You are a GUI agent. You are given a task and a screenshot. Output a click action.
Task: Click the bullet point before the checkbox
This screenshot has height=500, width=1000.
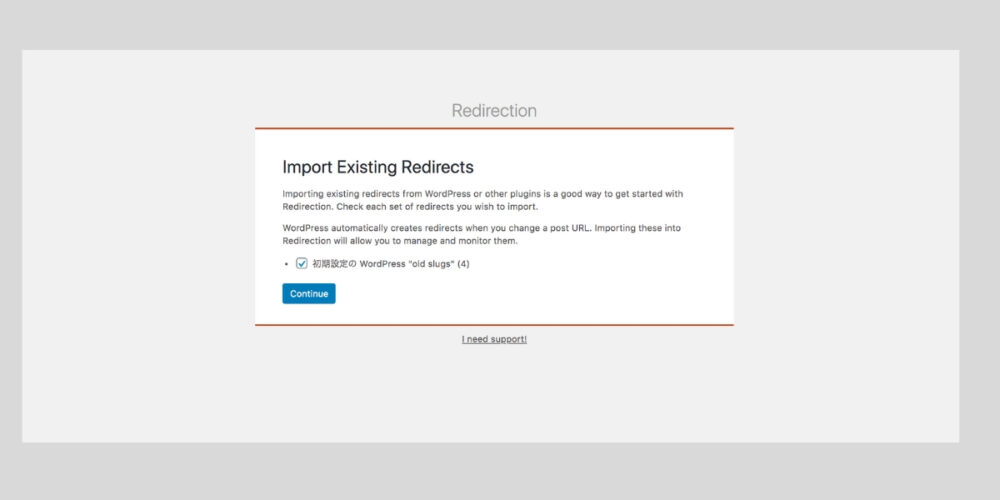point(287,264)
